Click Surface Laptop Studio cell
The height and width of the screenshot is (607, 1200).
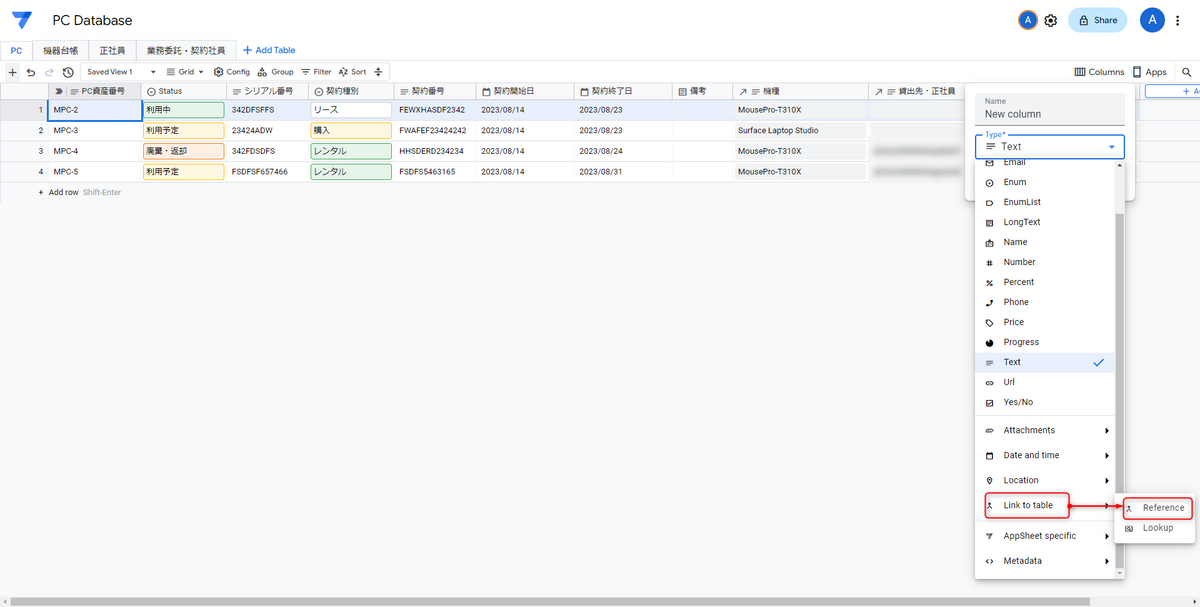pos(800,130)
